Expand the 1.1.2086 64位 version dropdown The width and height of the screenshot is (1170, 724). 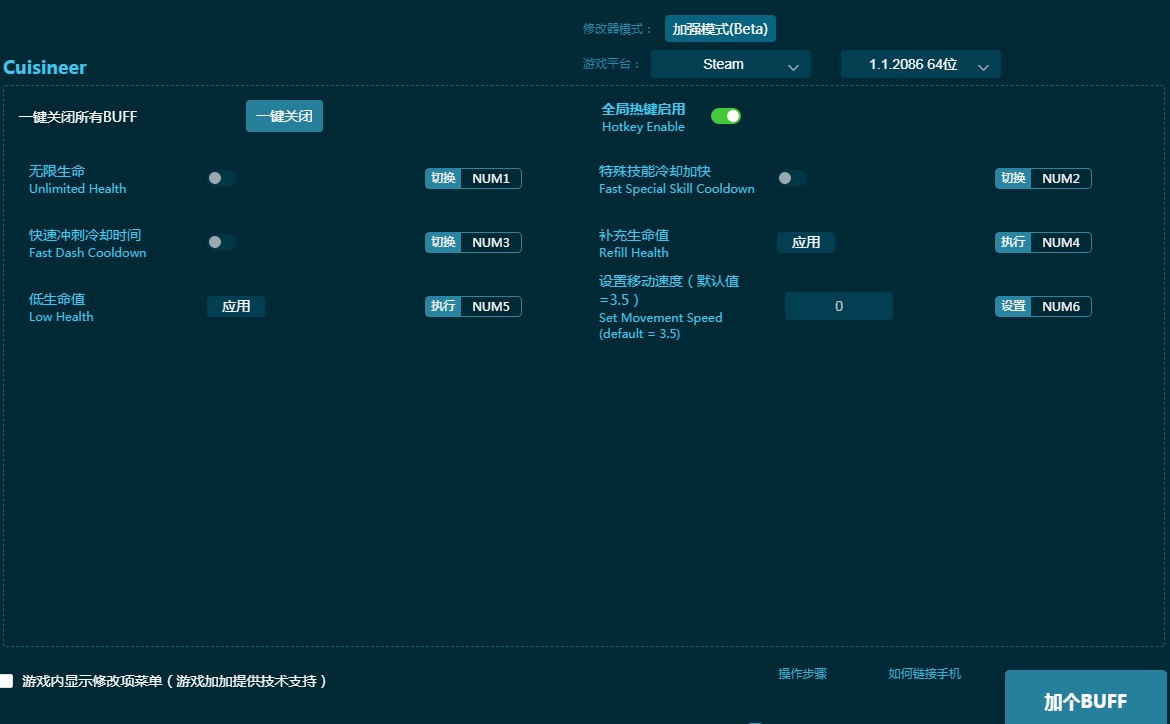(x=920, y=64)
